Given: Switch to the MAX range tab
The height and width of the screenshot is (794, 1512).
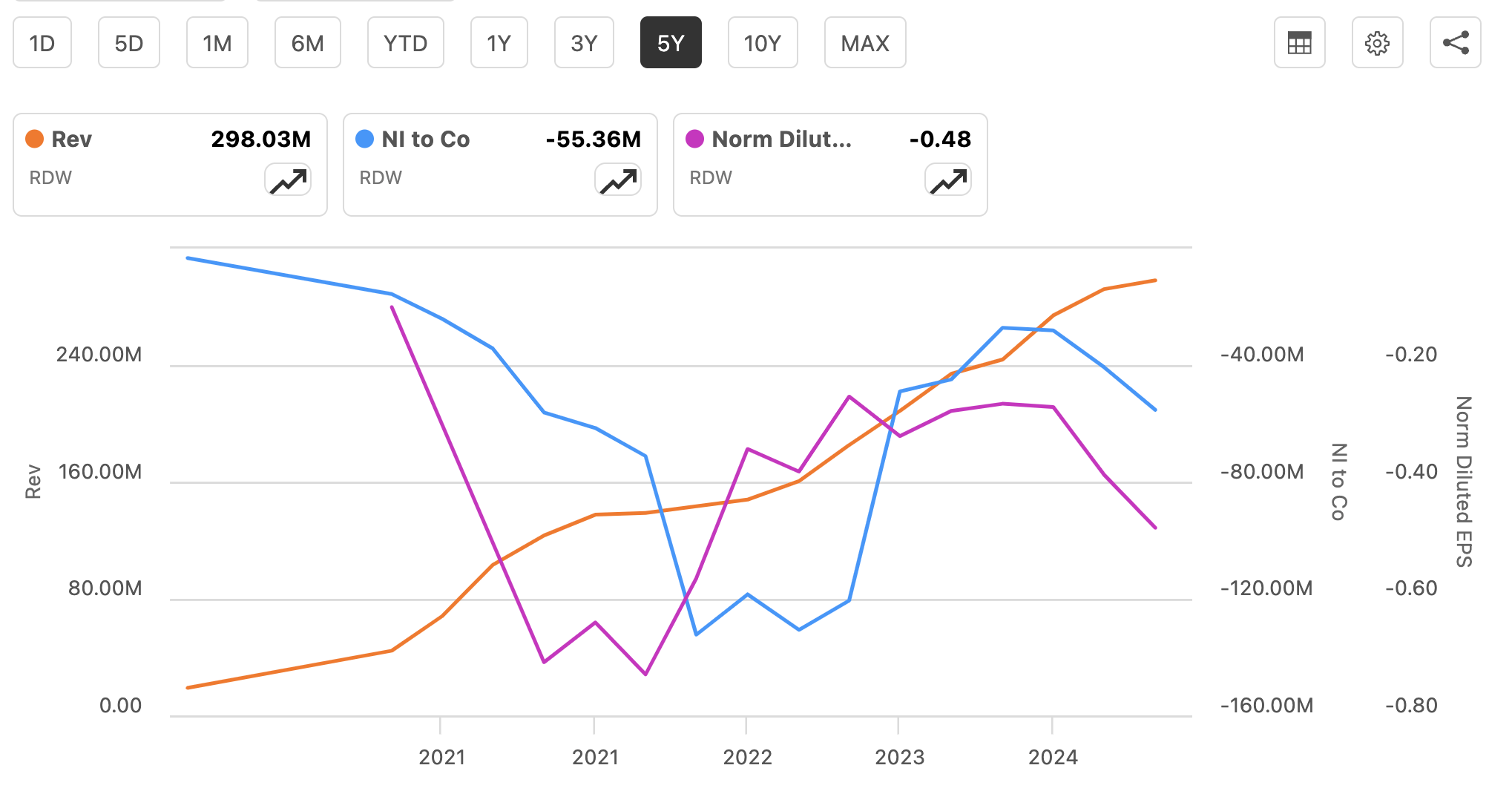Looking at the screenshot, I should [865, 43].
